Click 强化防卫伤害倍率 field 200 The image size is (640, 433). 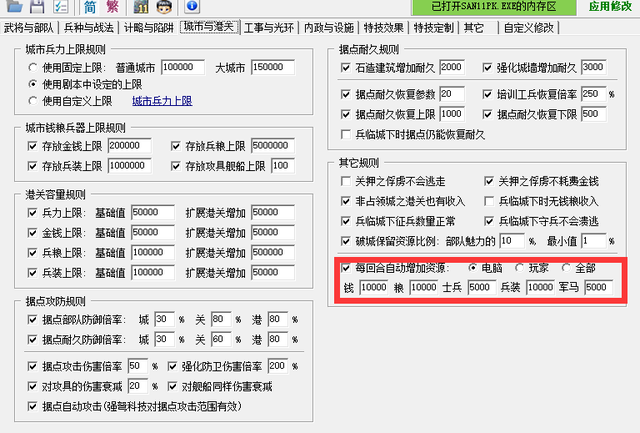278,366
